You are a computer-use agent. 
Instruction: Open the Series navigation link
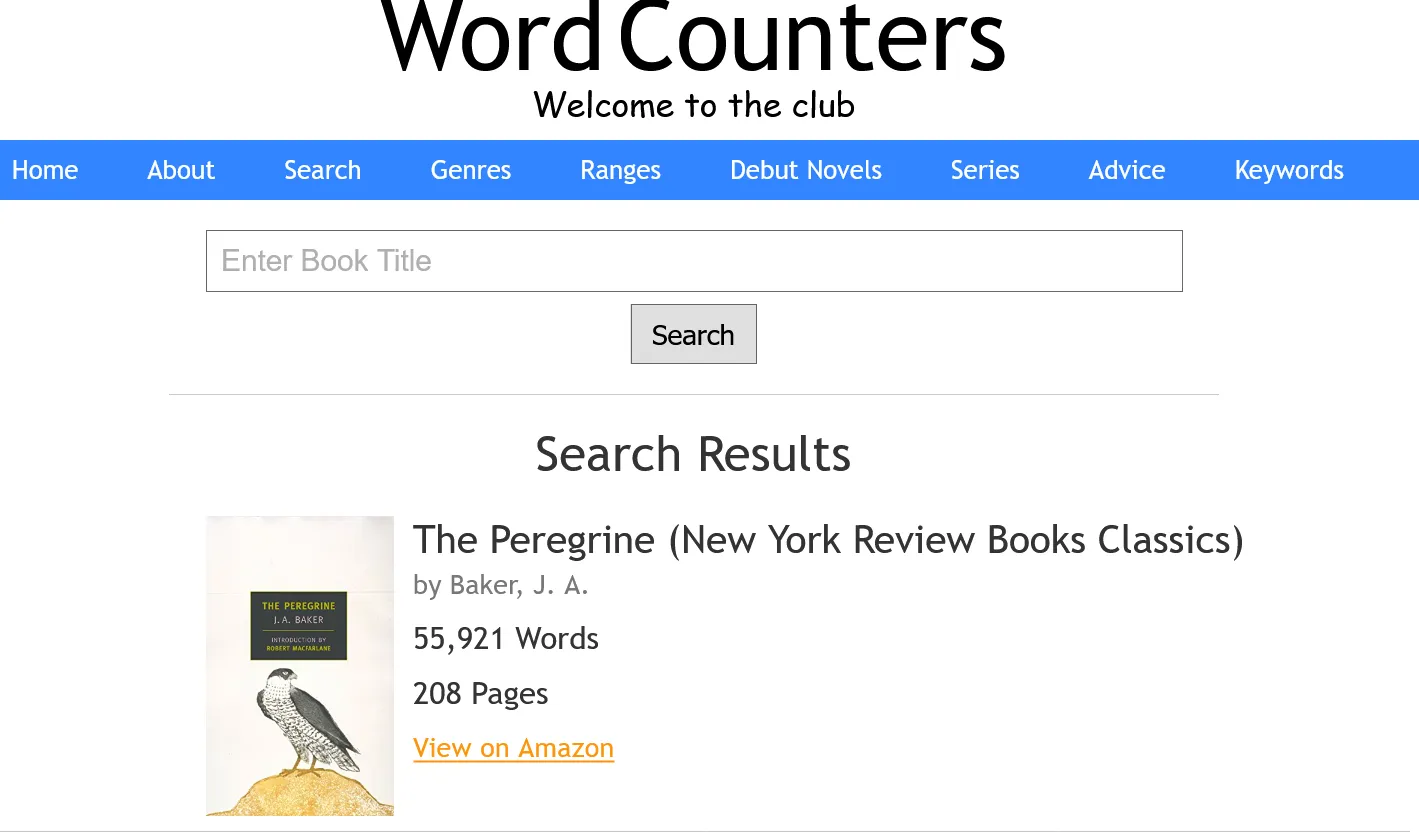pyautogui.click(x=985, y=170)
